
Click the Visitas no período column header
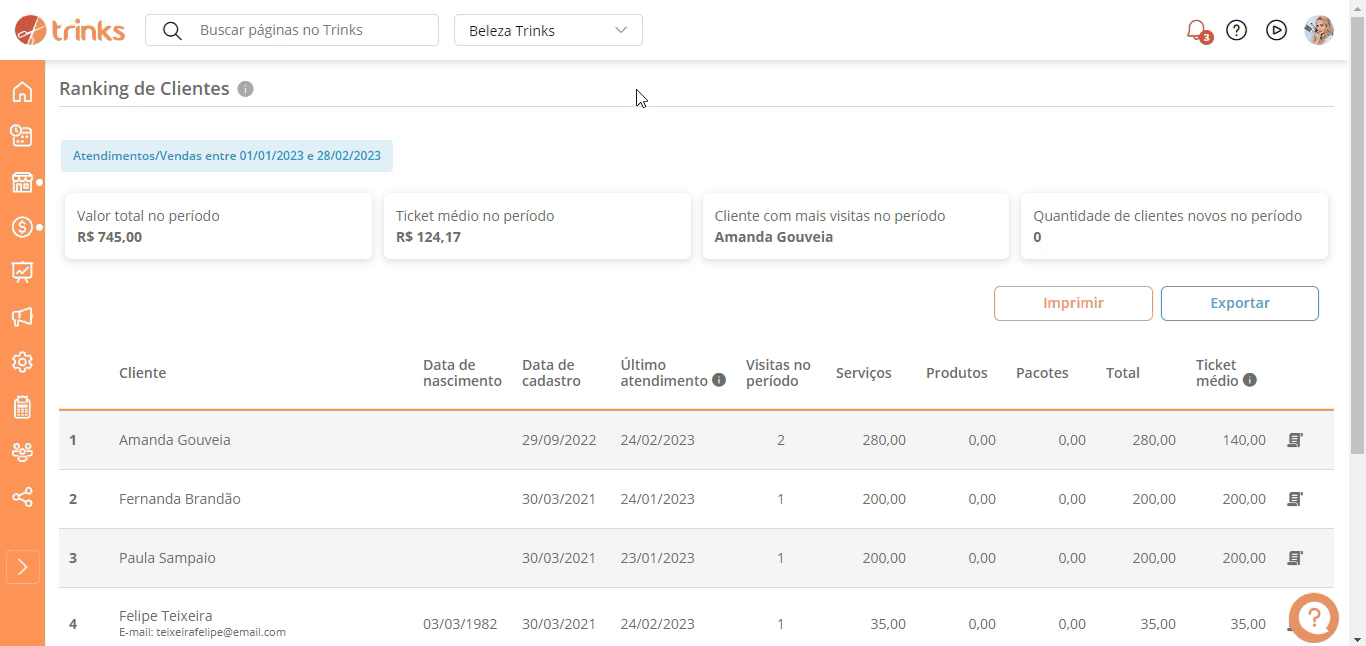[x=778, y=373]
